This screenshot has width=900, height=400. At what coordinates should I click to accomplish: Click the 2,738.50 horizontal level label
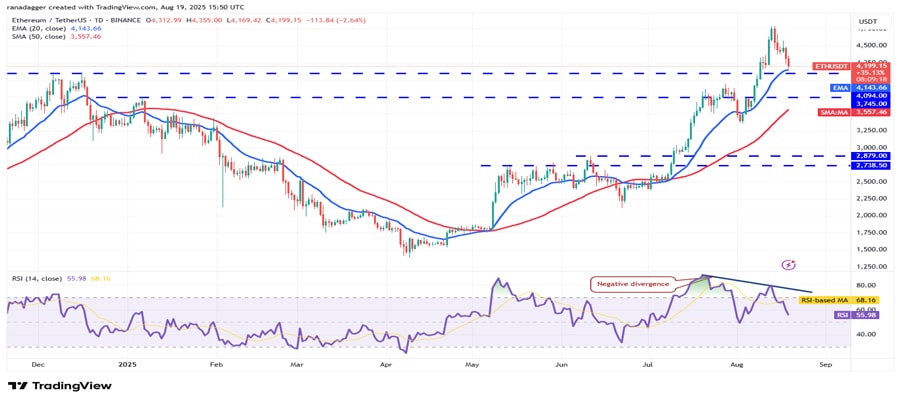pos(872,165)
